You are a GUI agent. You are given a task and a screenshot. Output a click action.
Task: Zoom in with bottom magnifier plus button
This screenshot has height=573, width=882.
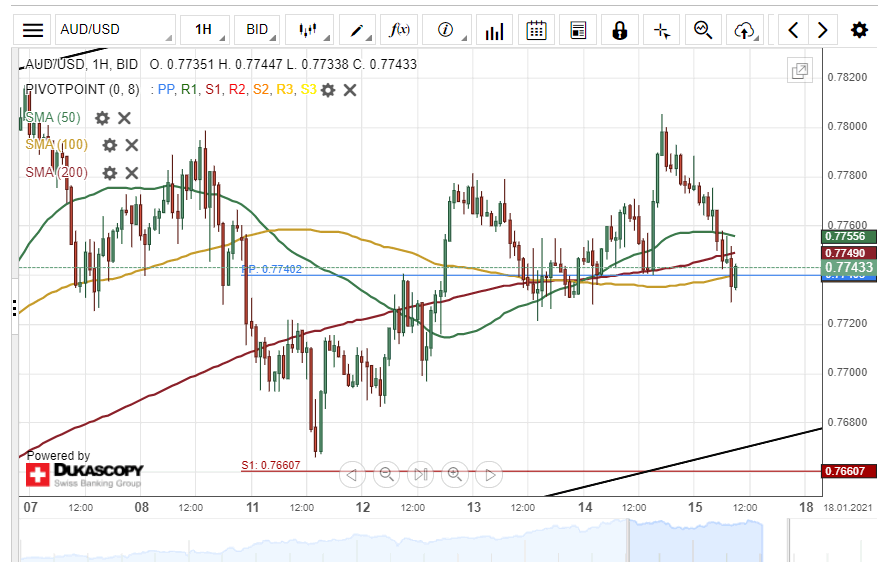pos(454,474)
